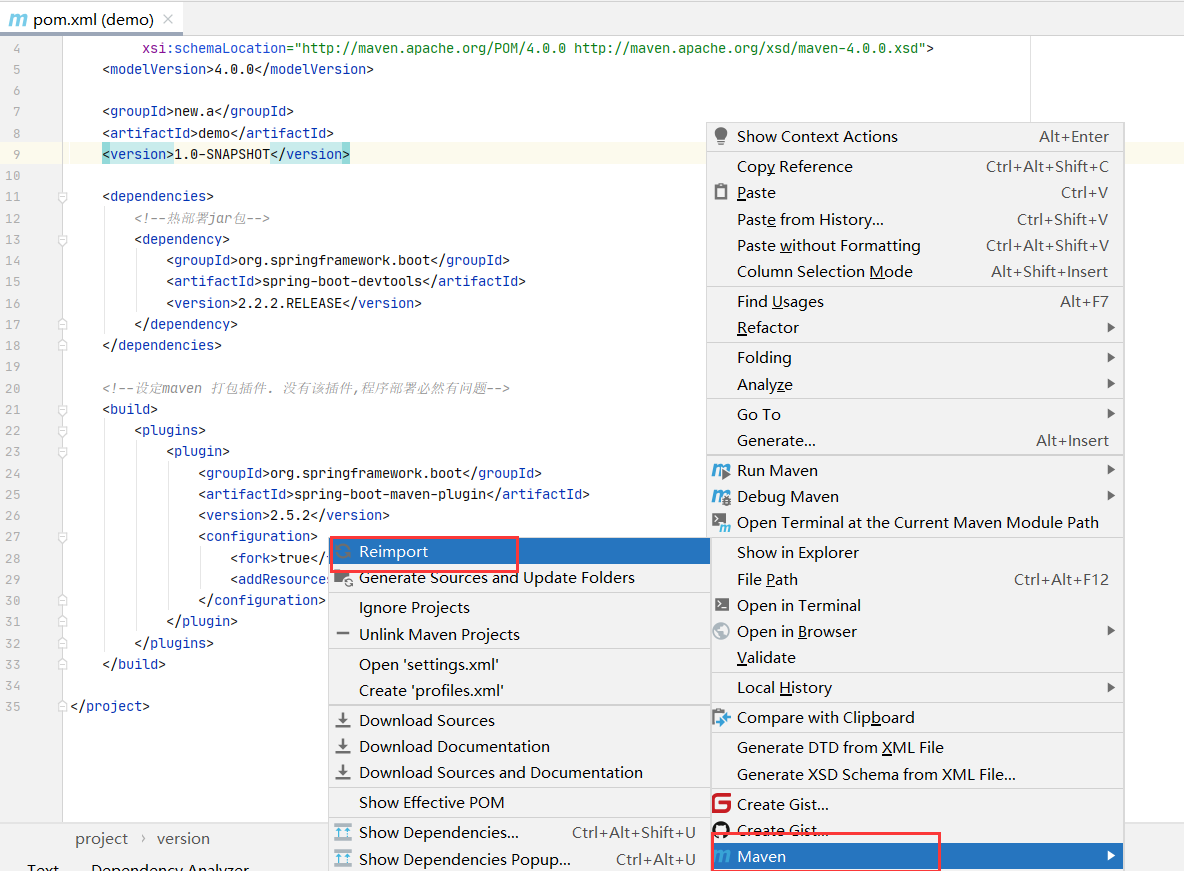Choose Paste from History...
The width and height of the screenshot is (1184, 871).
pyautogui.click(x=915, y=219)
